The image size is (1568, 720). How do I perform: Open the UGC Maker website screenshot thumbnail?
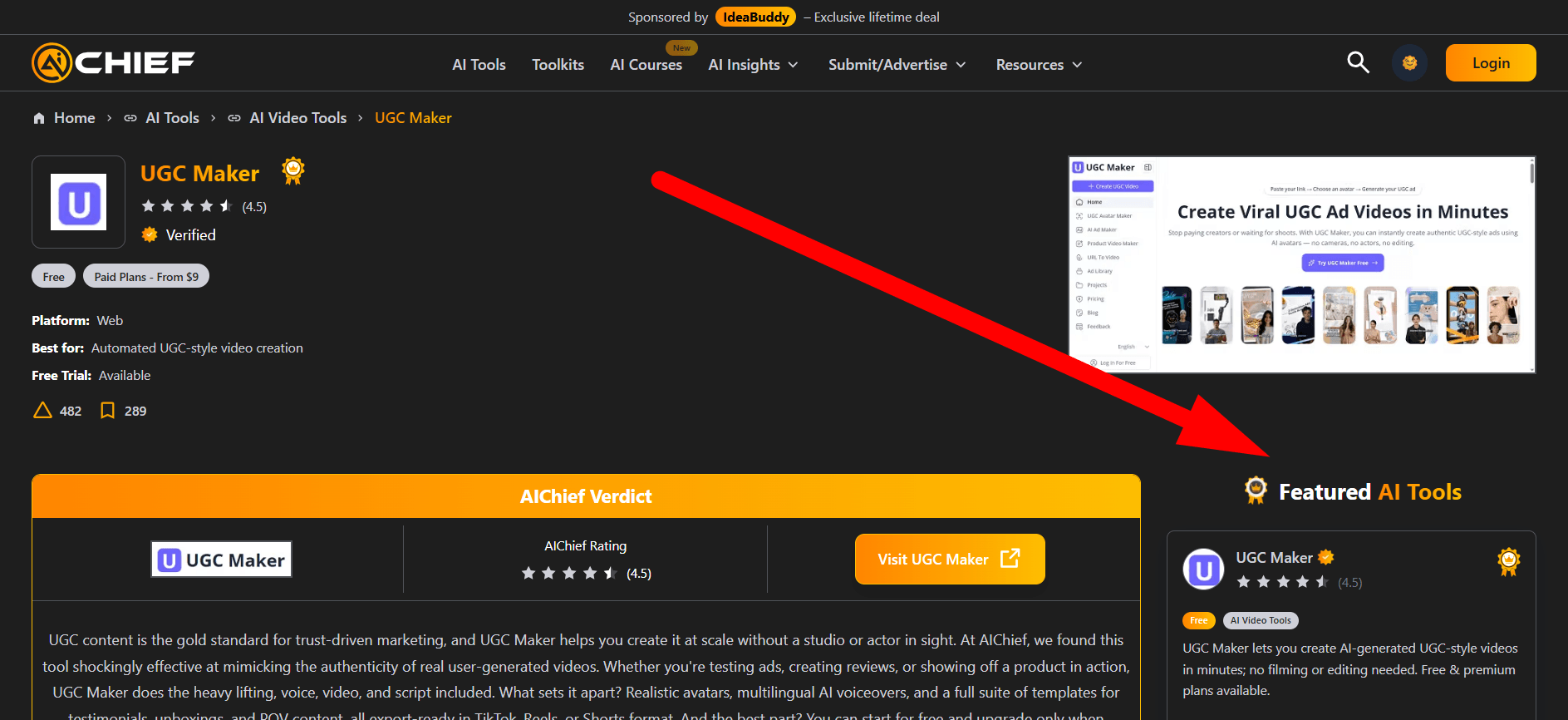point(1301,264)
